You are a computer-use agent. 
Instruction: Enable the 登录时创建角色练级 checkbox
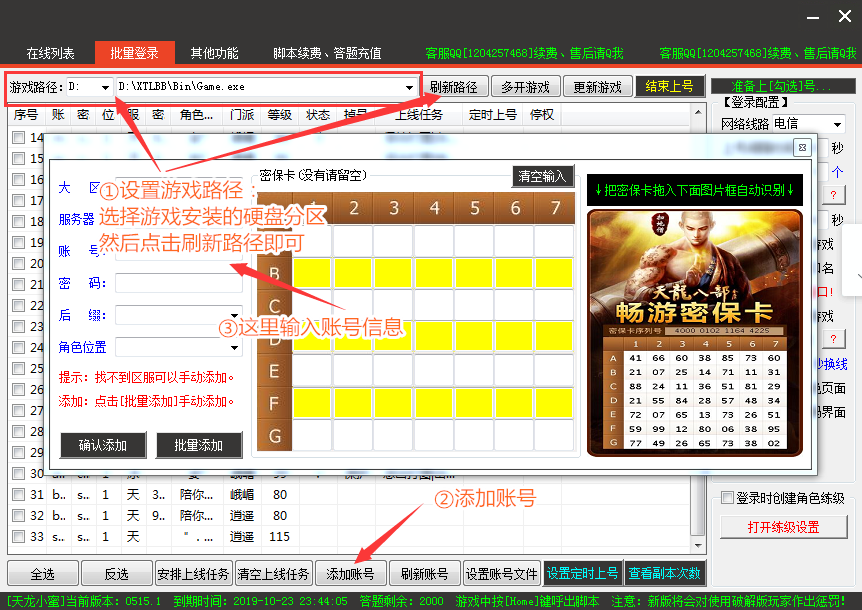pyautogui.click(x=727, y=498)
